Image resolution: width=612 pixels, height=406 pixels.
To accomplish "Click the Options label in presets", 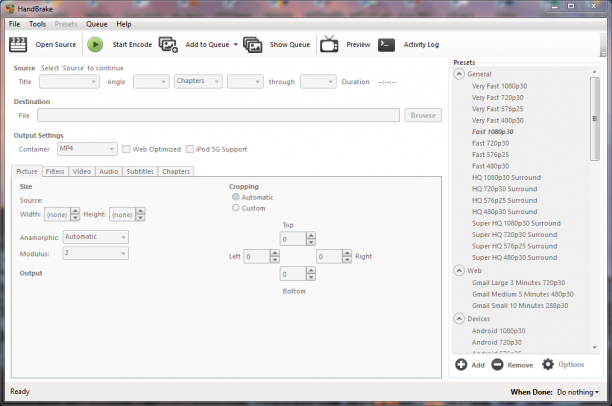I will pyautogui.click(x=571, y=364).
